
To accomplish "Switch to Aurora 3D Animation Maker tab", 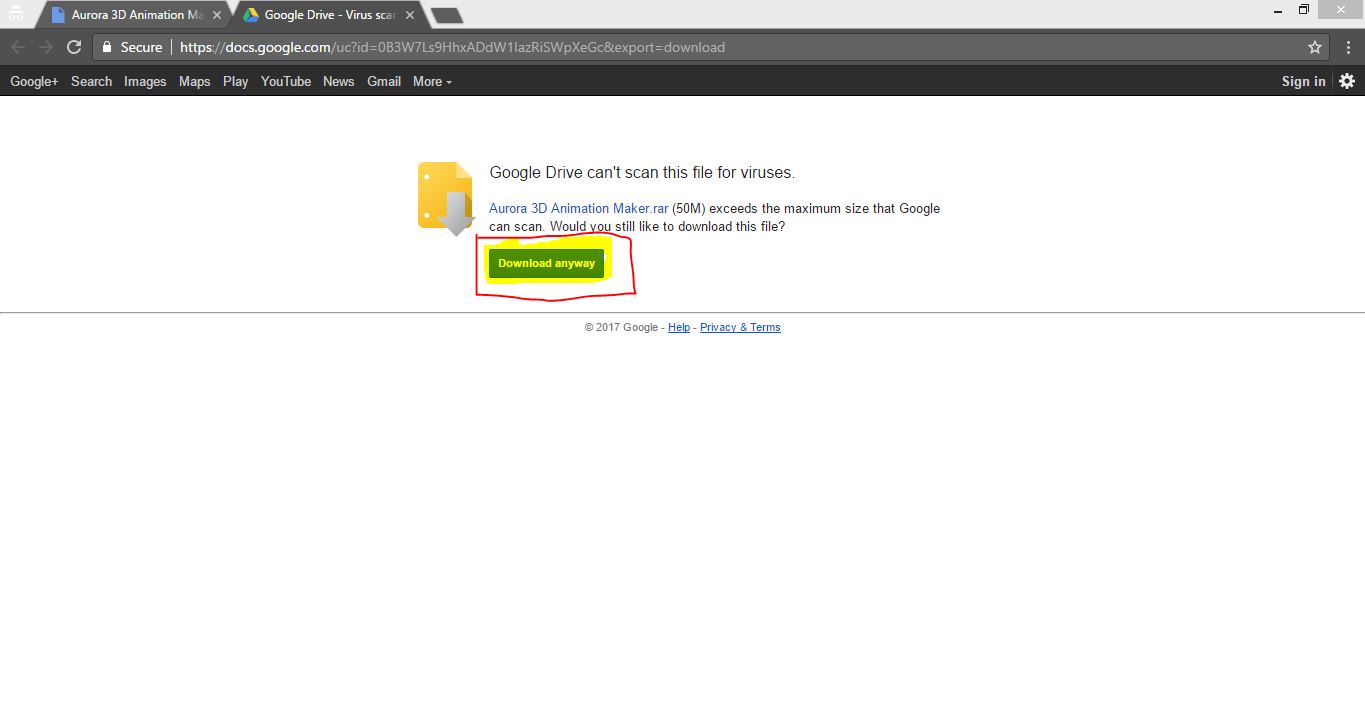I will click(x=136, y=15).
